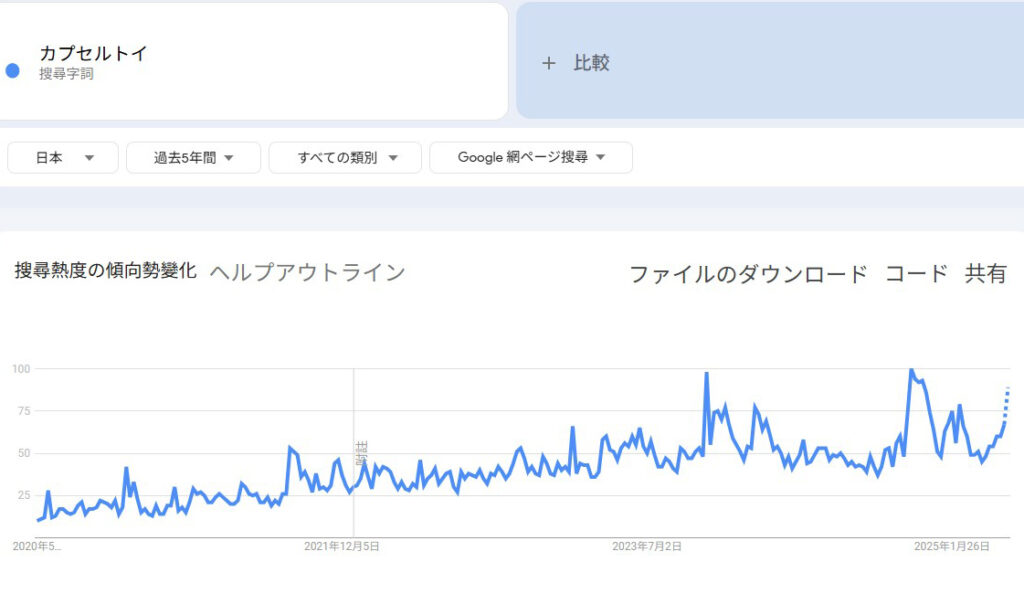Click the ヘルプアウトライン help icon
Viewport: 1024px width, 615px height.
point(307,272)
